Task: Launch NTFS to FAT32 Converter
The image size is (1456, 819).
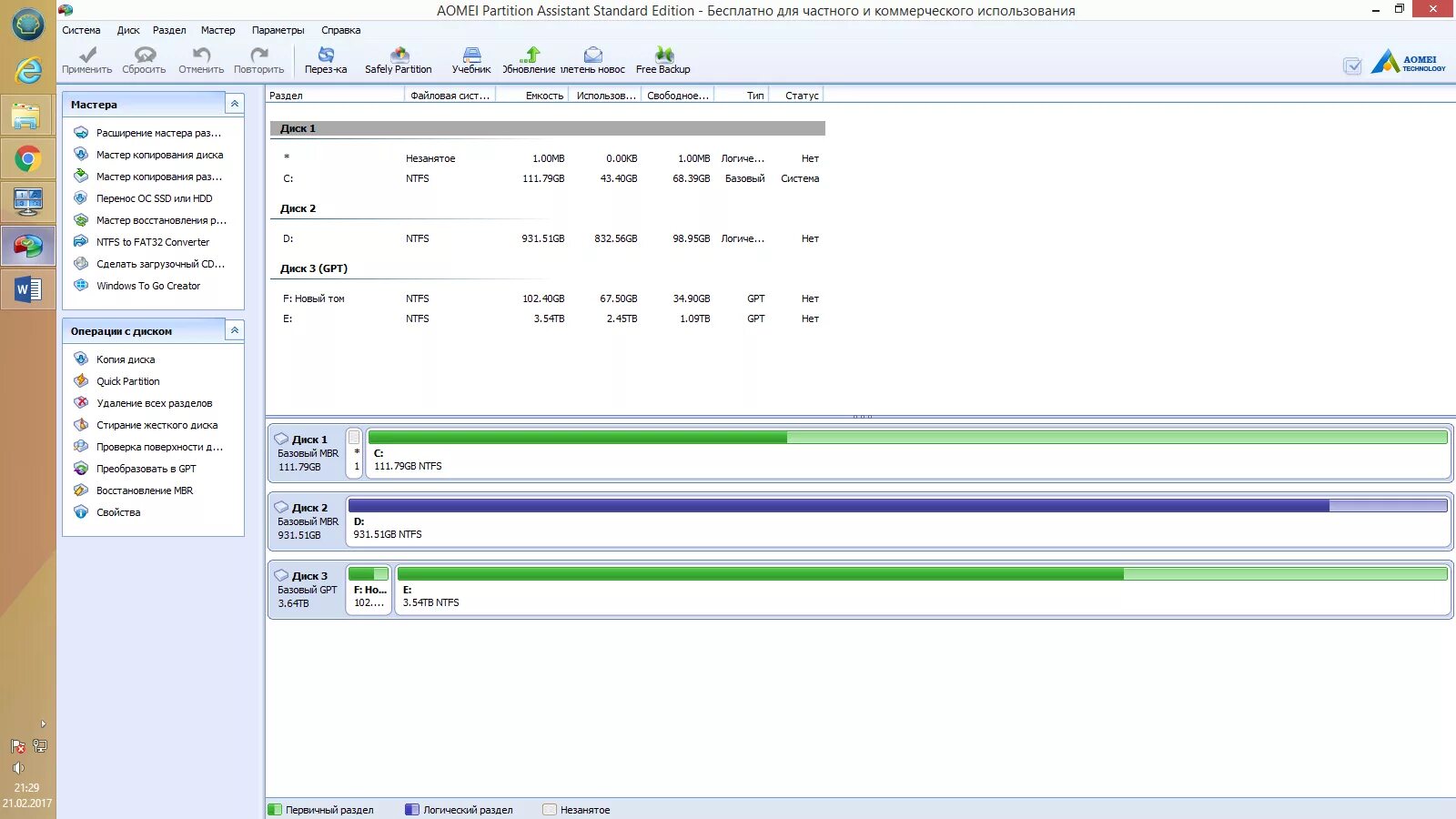Action: [153, 242]
